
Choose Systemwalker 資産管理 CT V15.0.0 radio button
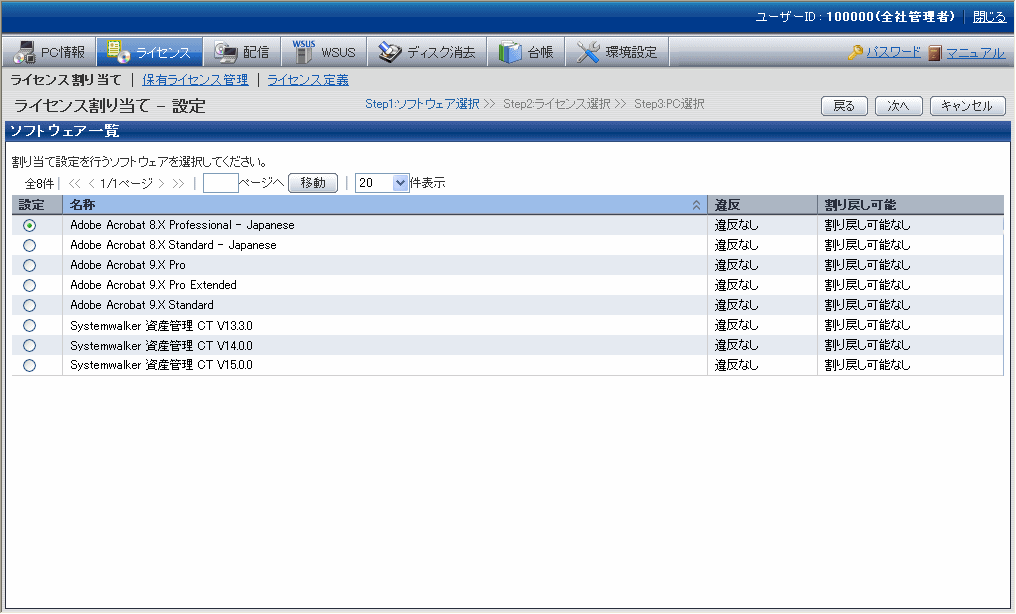[x=29, y=365]
